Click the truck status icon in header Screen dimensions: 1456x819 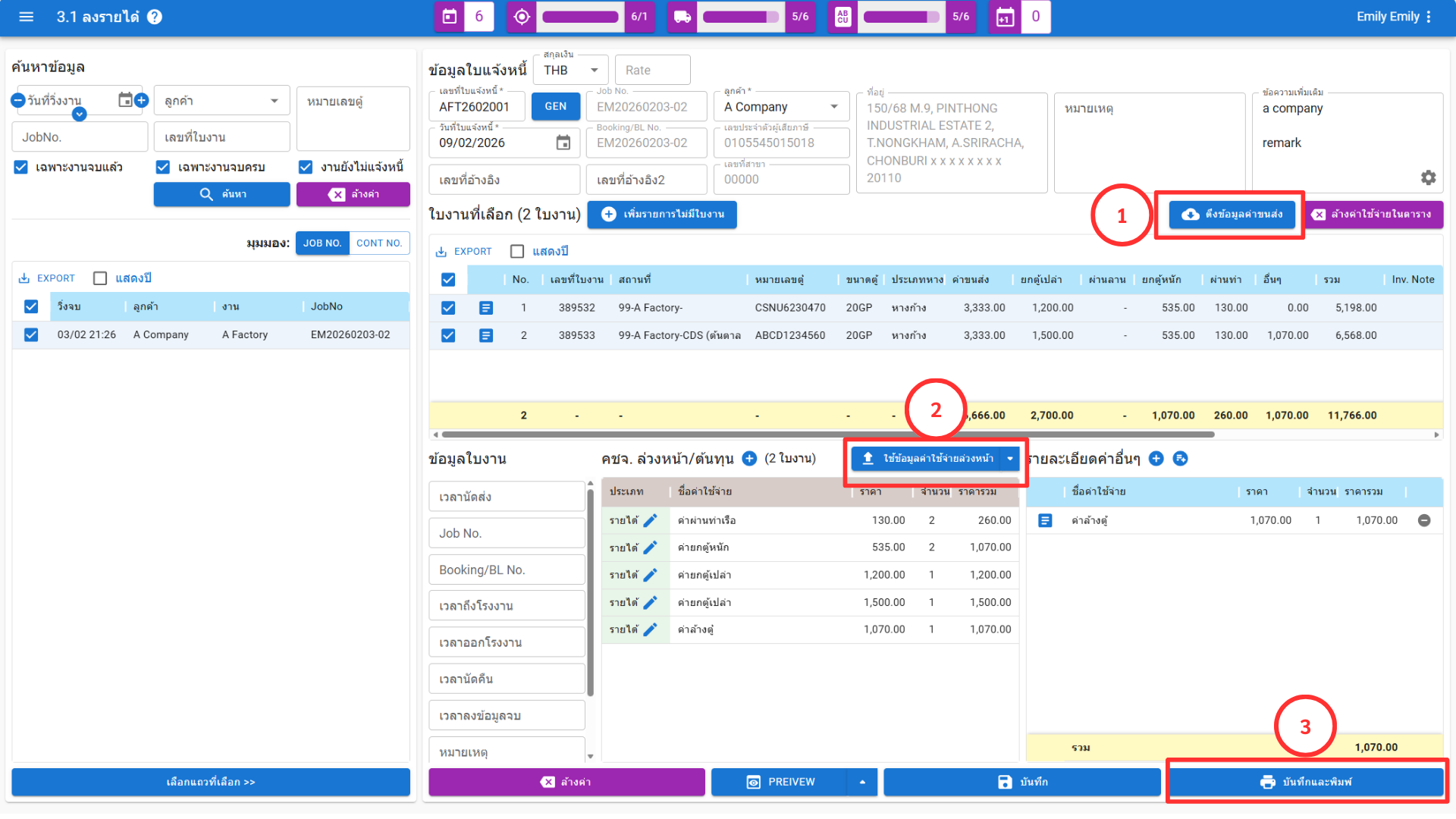(682, 17)
